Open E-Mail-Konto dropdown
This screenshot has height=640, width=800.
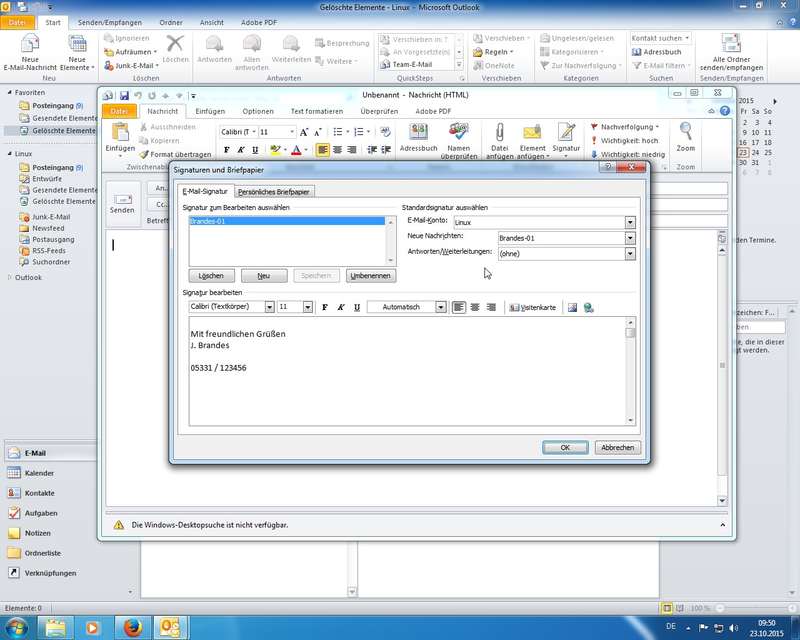(x=630, y=222)
